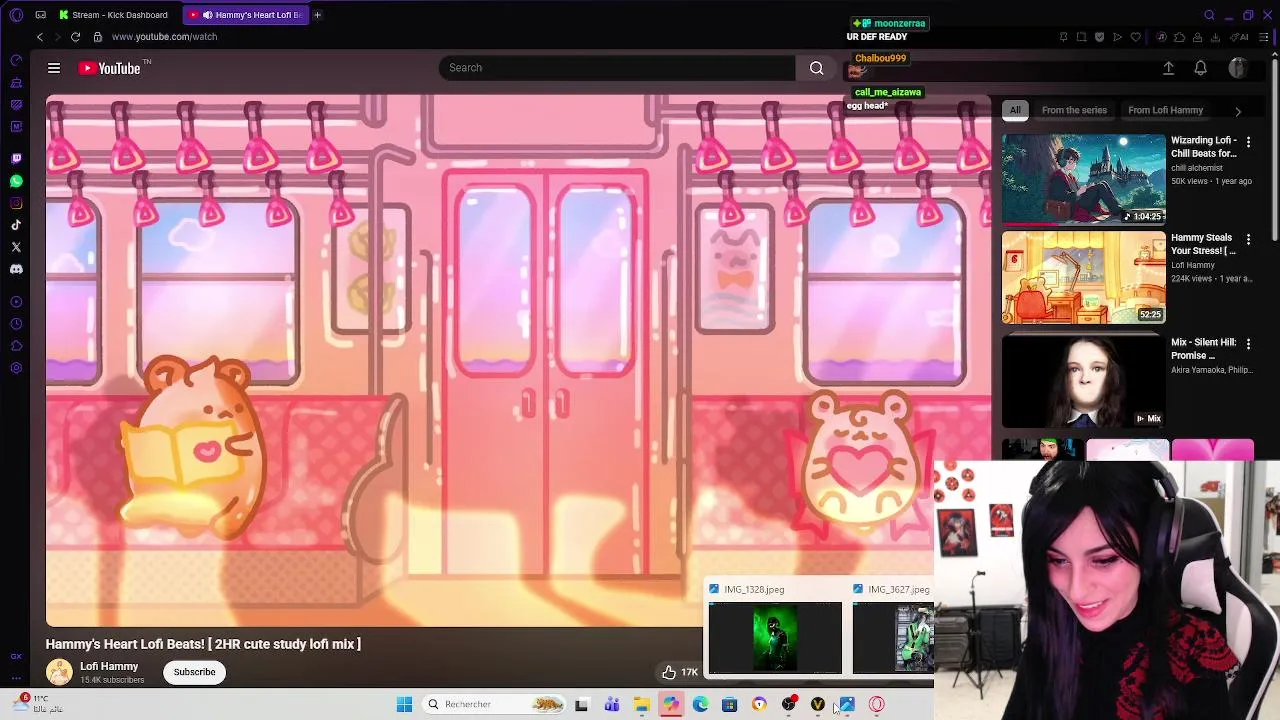This screenshot has height=720, width=1280.
Task: Open OBS Studio from the taskbar
Action: [x=788, y=705]
